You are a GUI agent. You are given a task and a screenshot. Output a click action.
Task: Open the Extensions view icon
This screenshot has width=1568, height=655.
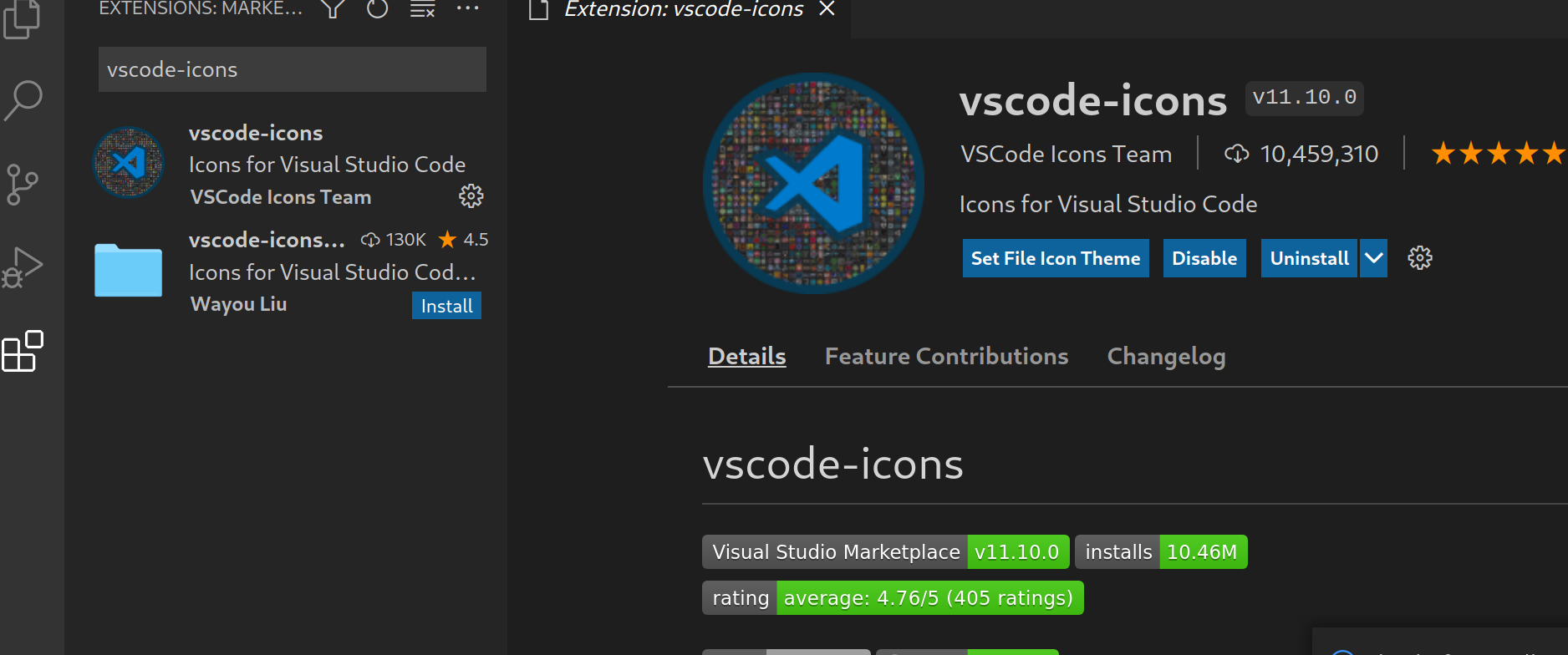pos(23,351)
